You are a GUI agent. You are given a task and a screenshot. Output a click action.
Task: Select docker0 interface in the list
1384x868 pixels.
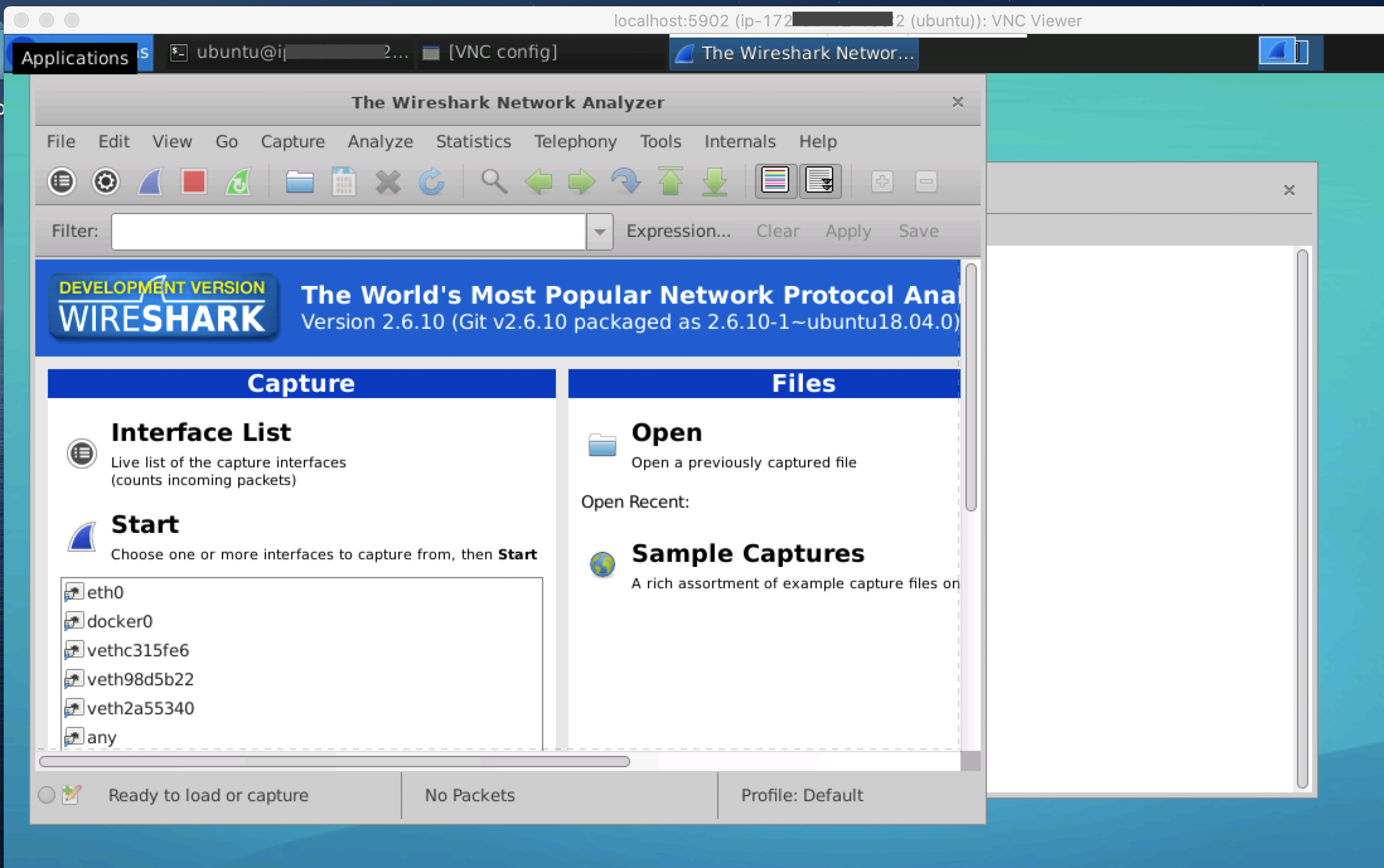point(301,621)
